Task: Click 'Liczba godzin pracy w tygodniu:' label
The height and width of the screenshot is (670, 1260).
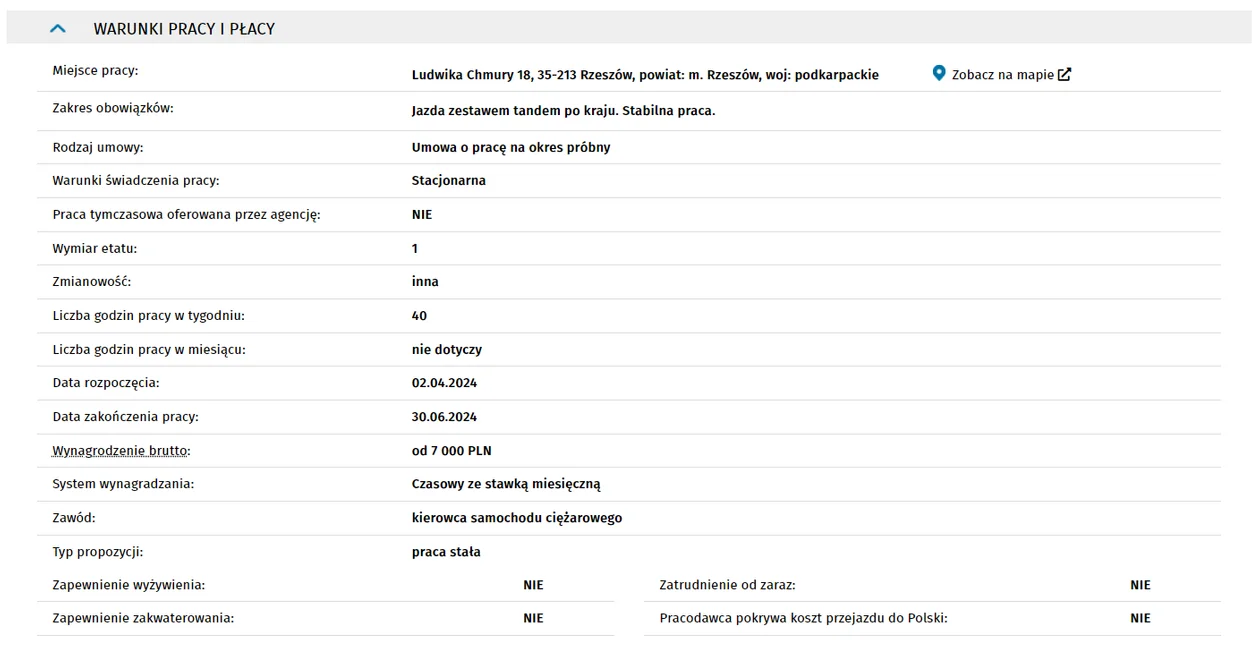Action: (x=149, y=316)
